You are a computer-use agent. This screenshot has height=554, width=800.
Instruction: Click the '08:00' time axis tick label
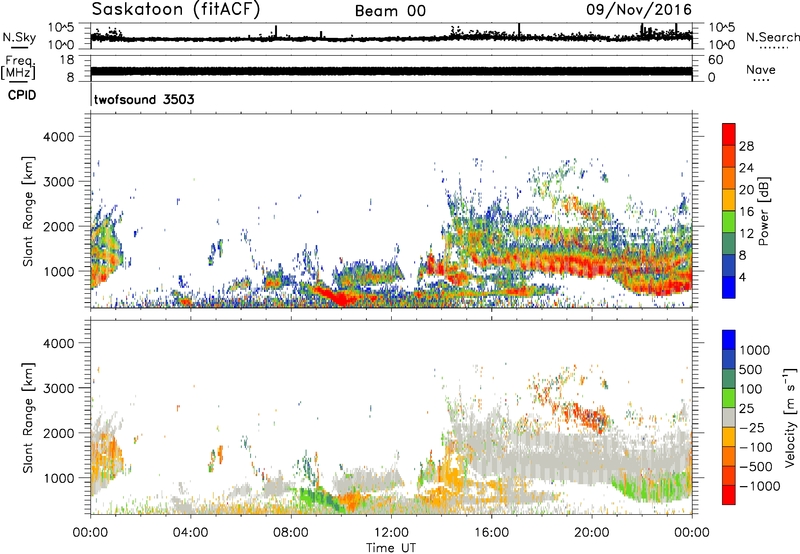(291, 533)
